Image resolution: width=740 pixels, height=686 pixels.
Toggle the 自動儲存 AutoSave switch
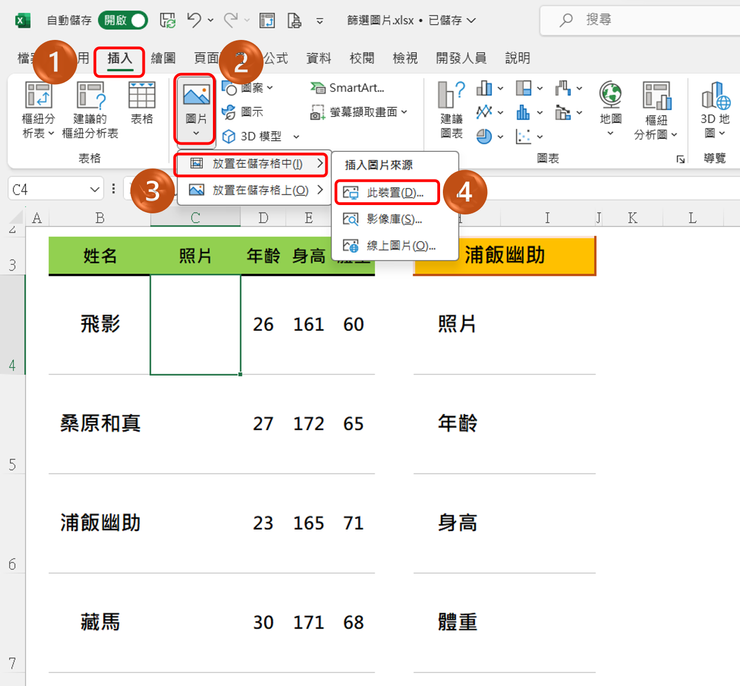tap(123, 20)
